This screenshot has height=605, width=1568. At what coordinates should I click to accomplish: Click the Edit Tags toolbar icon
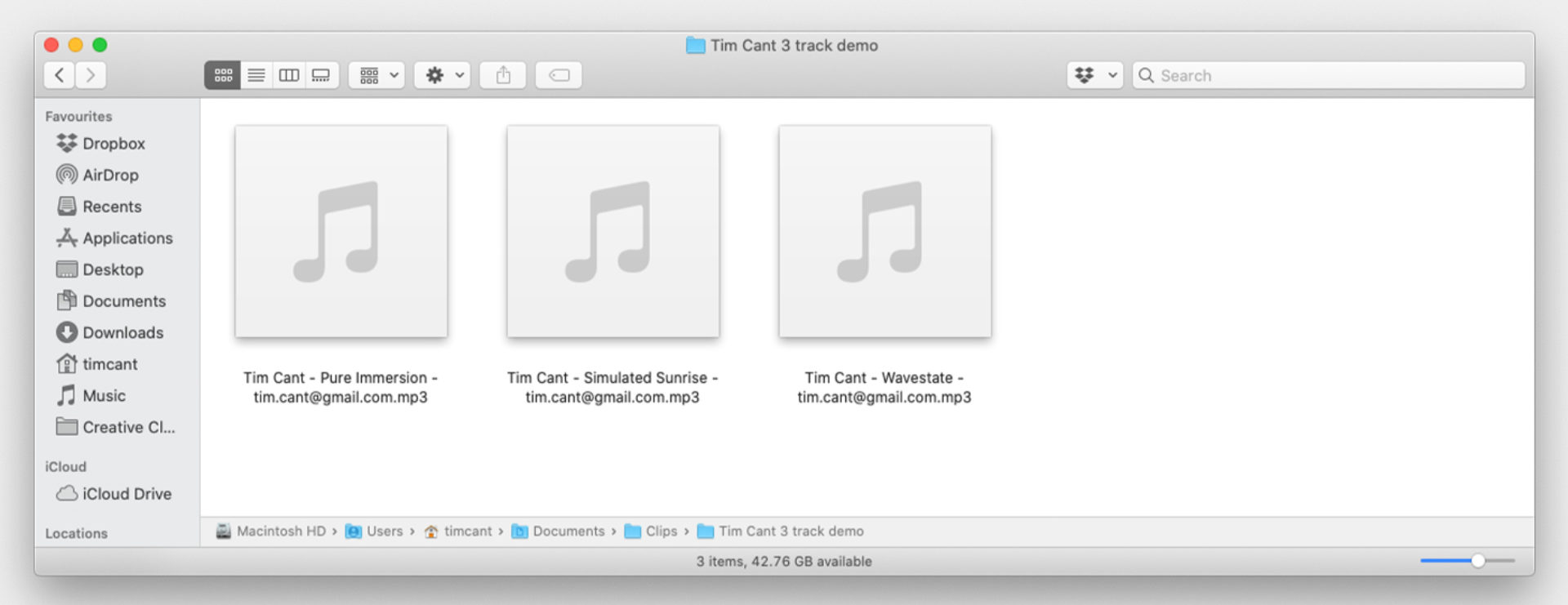pyautogui.click(x=559, y=75)
